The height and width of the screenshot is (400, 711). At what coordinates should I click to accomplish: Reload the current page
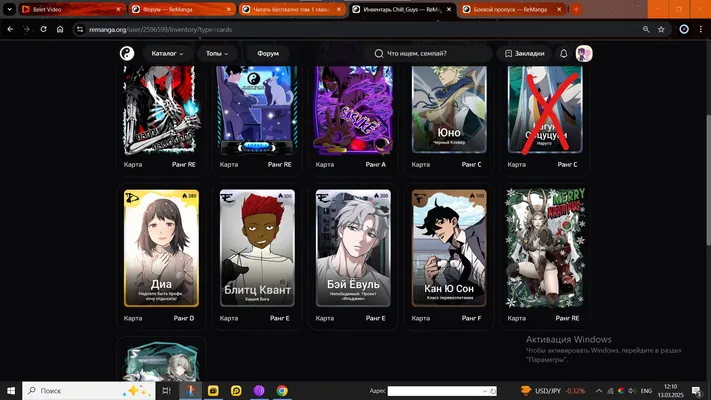pyautogui.click(x=43, y=29)
